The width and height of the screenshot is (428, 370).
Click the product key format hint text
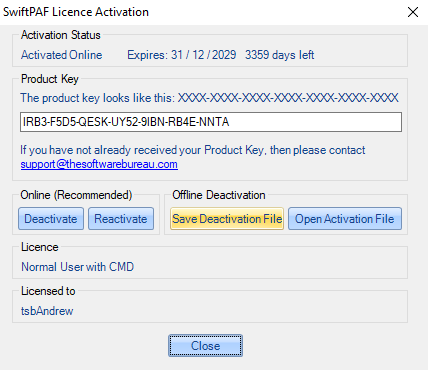point(209,98)
